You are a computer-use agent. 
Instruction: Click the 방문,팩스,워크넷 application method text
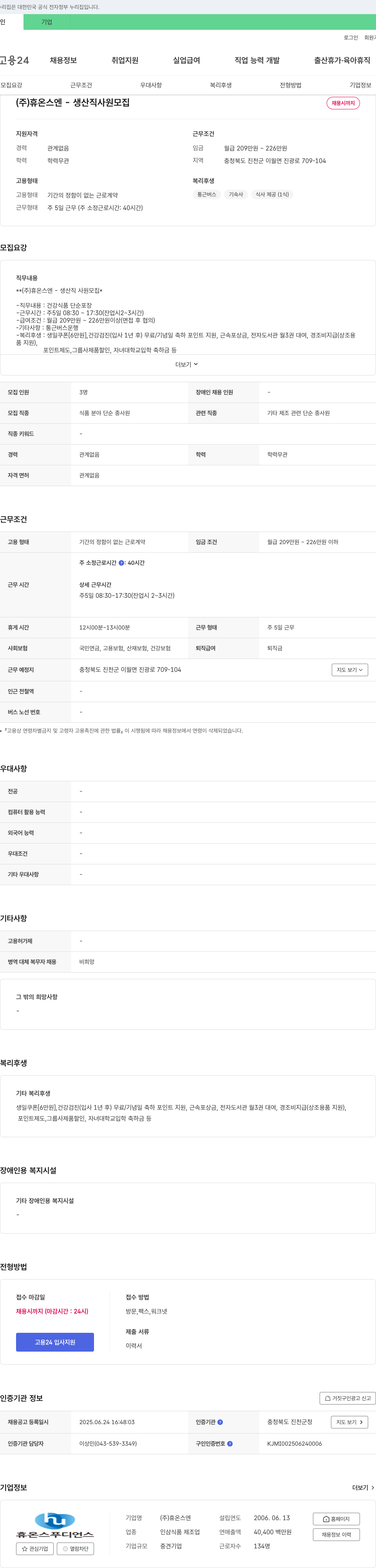146,1311
